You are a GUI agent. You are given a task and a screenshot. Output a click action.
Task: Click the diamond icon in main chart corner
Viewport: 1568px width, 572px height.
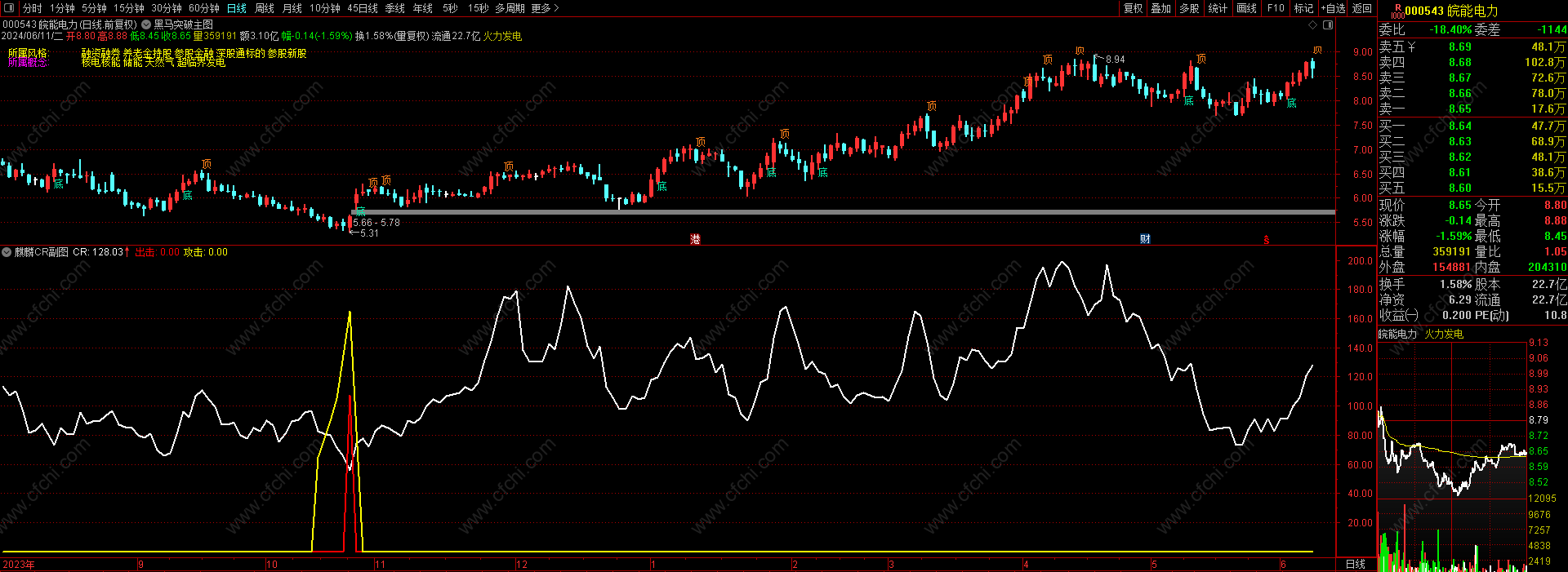pos(1313,24)
